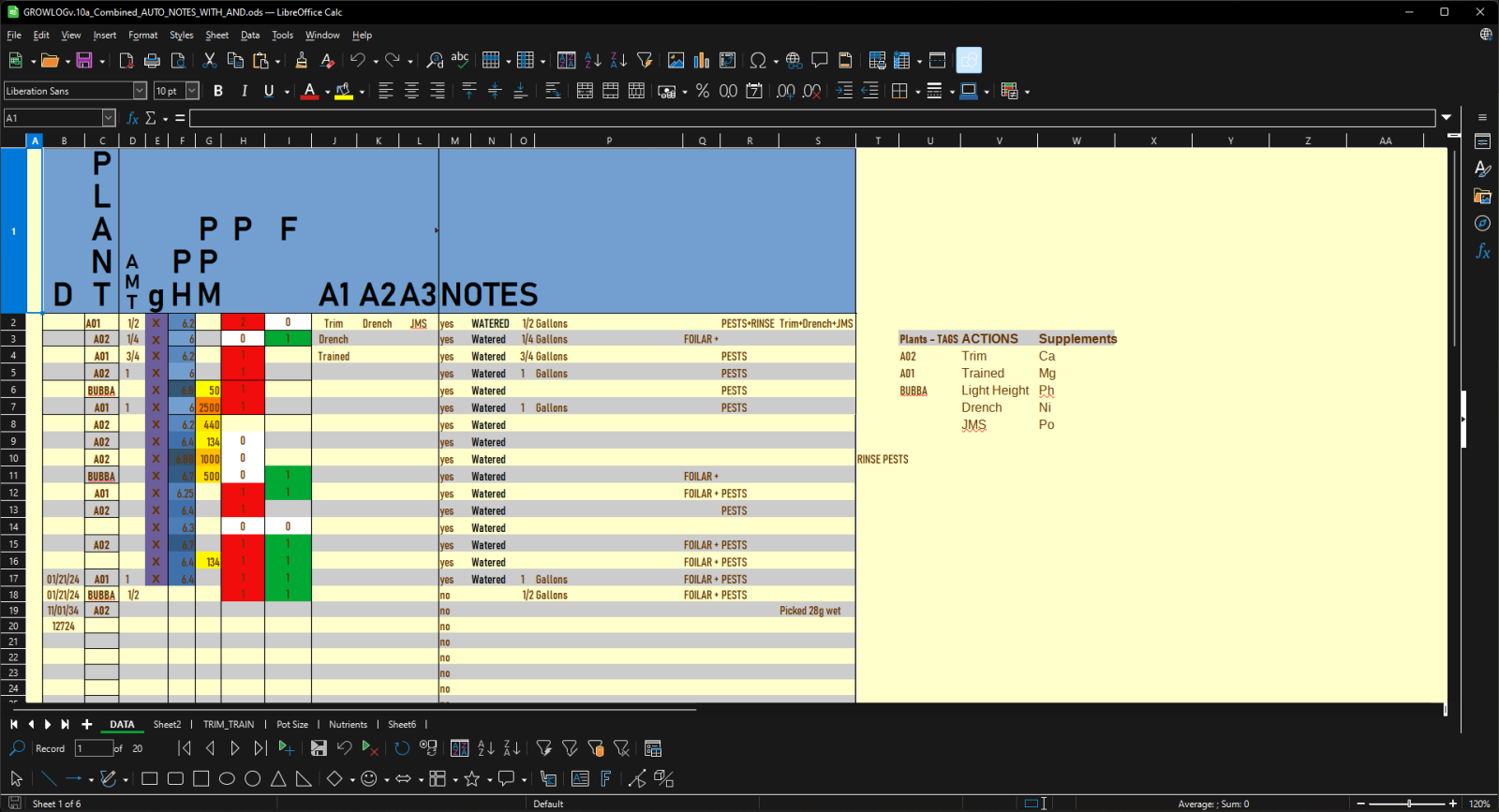Click the Function Wizard fx icon

(133, 118)
